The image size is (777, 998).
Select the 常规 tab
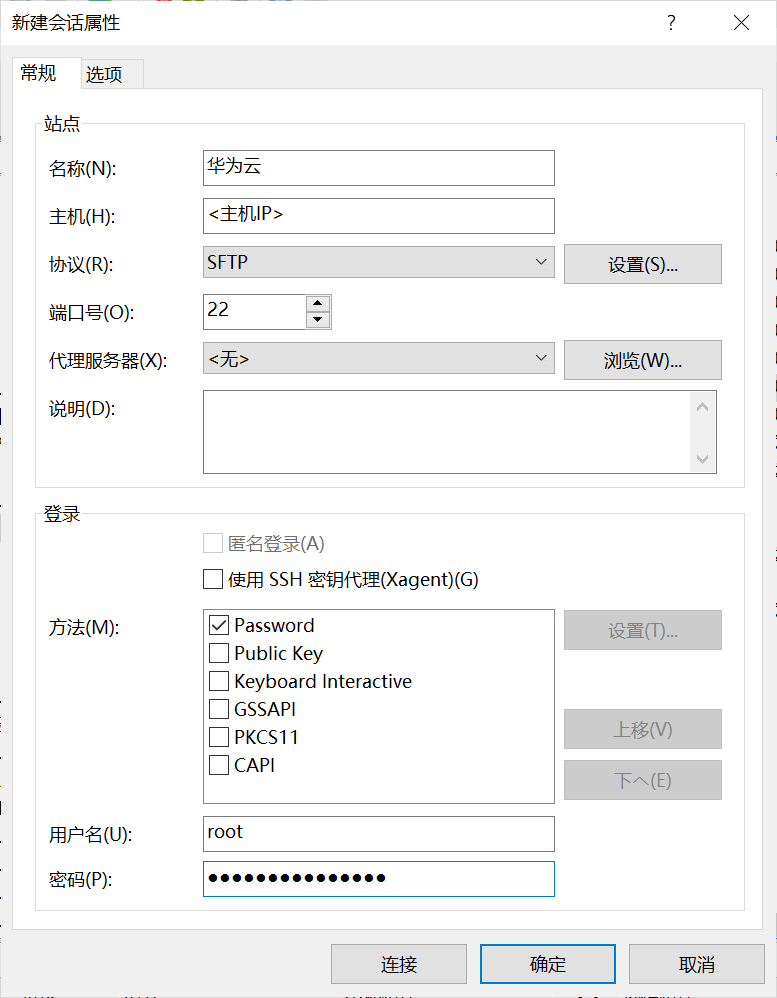[39, 73]
